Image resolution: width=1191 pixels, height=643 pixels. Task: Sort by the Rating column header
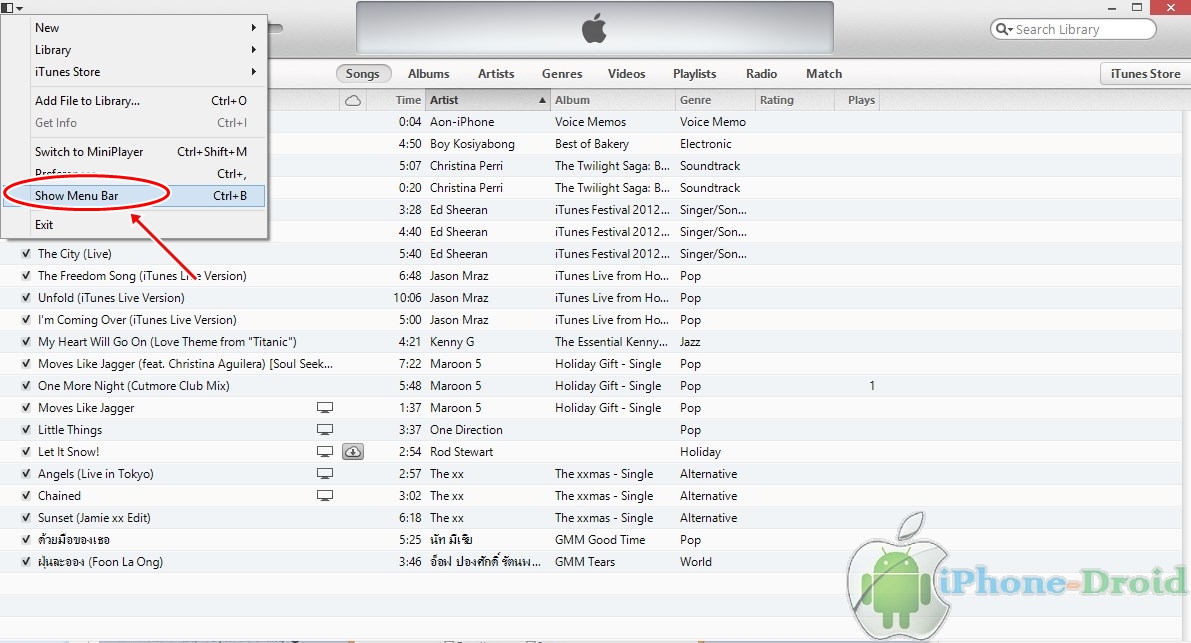point(795,100)
